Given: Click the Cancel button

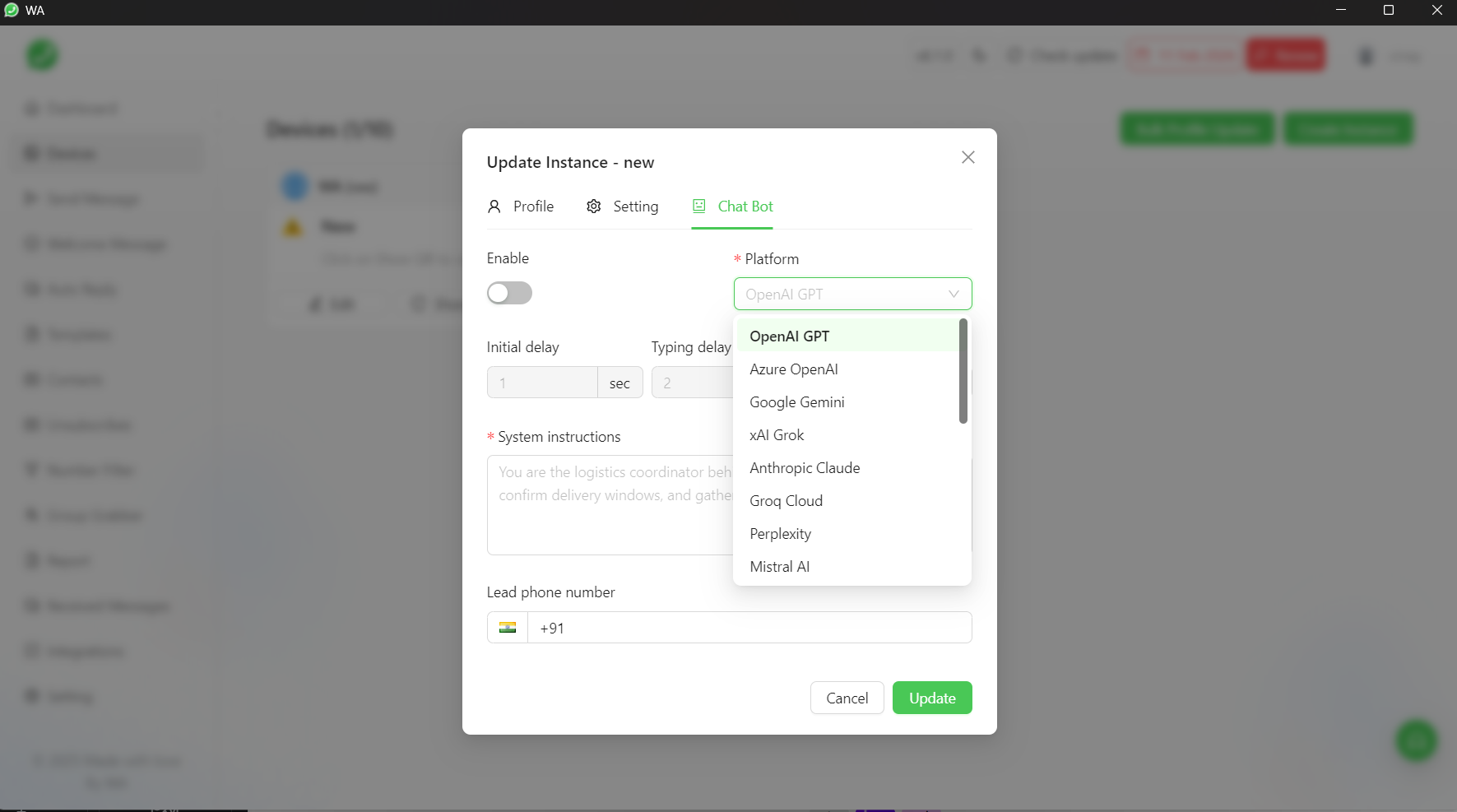Looking at the screenshot, I should (847, 698).
